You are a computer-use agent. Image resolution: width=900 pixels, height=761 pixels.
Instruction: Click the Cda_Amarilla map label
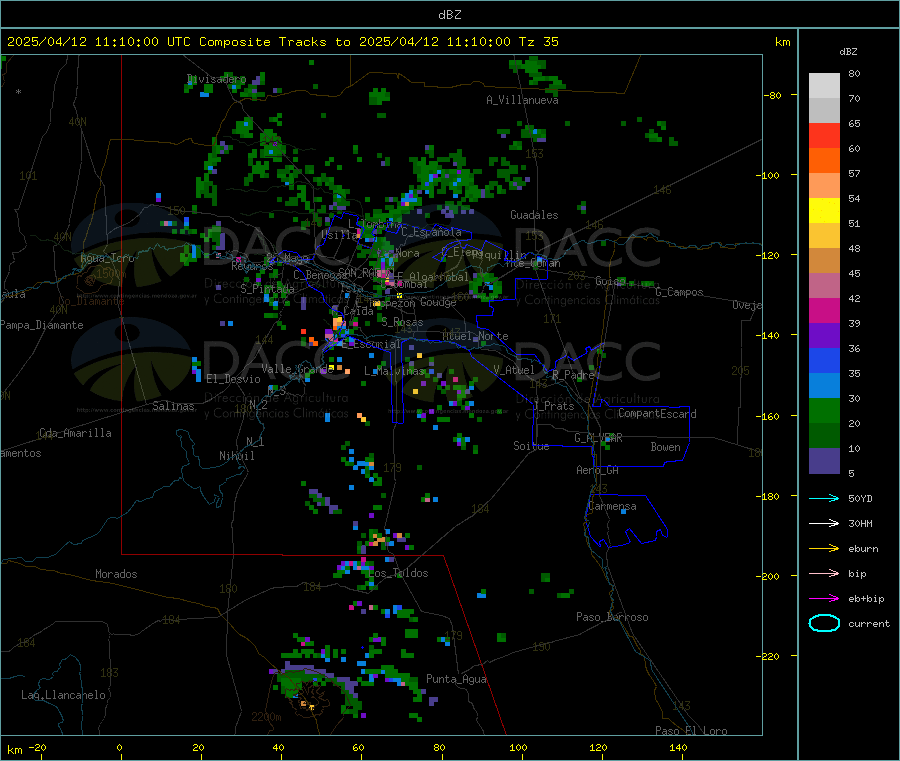click(75, 433)
